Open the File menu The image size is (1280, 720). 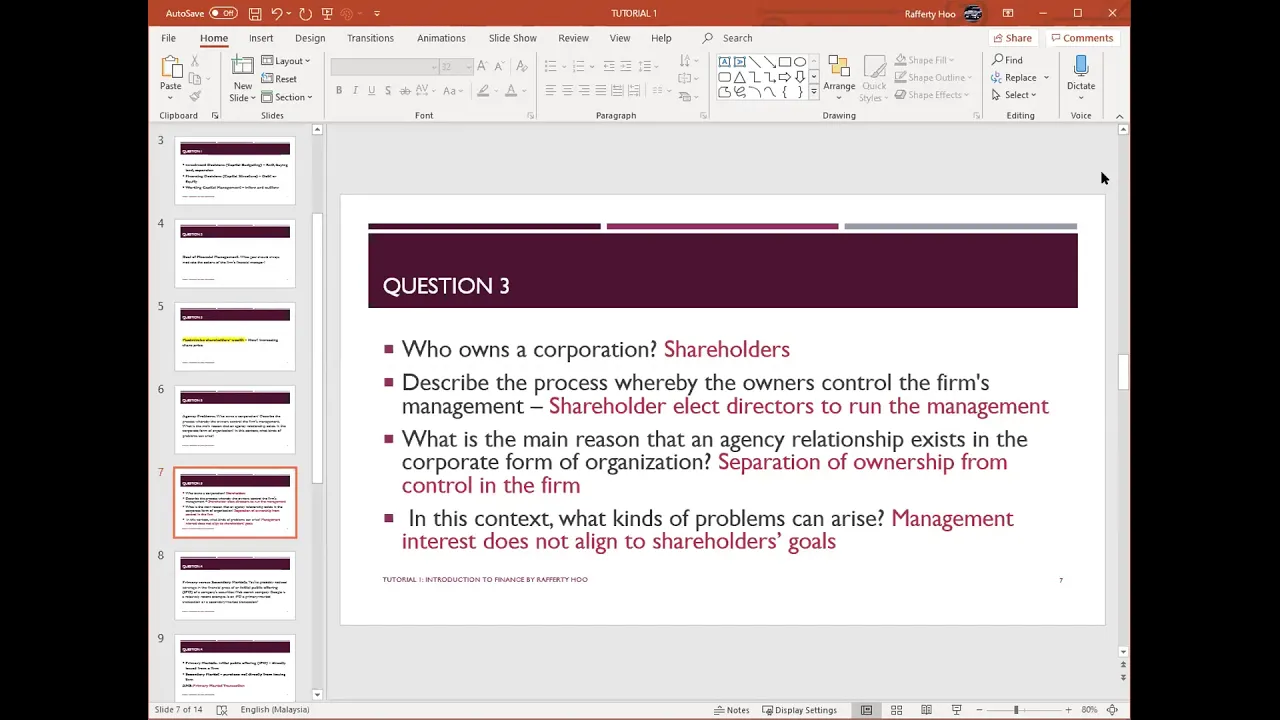tap(169, 38)
